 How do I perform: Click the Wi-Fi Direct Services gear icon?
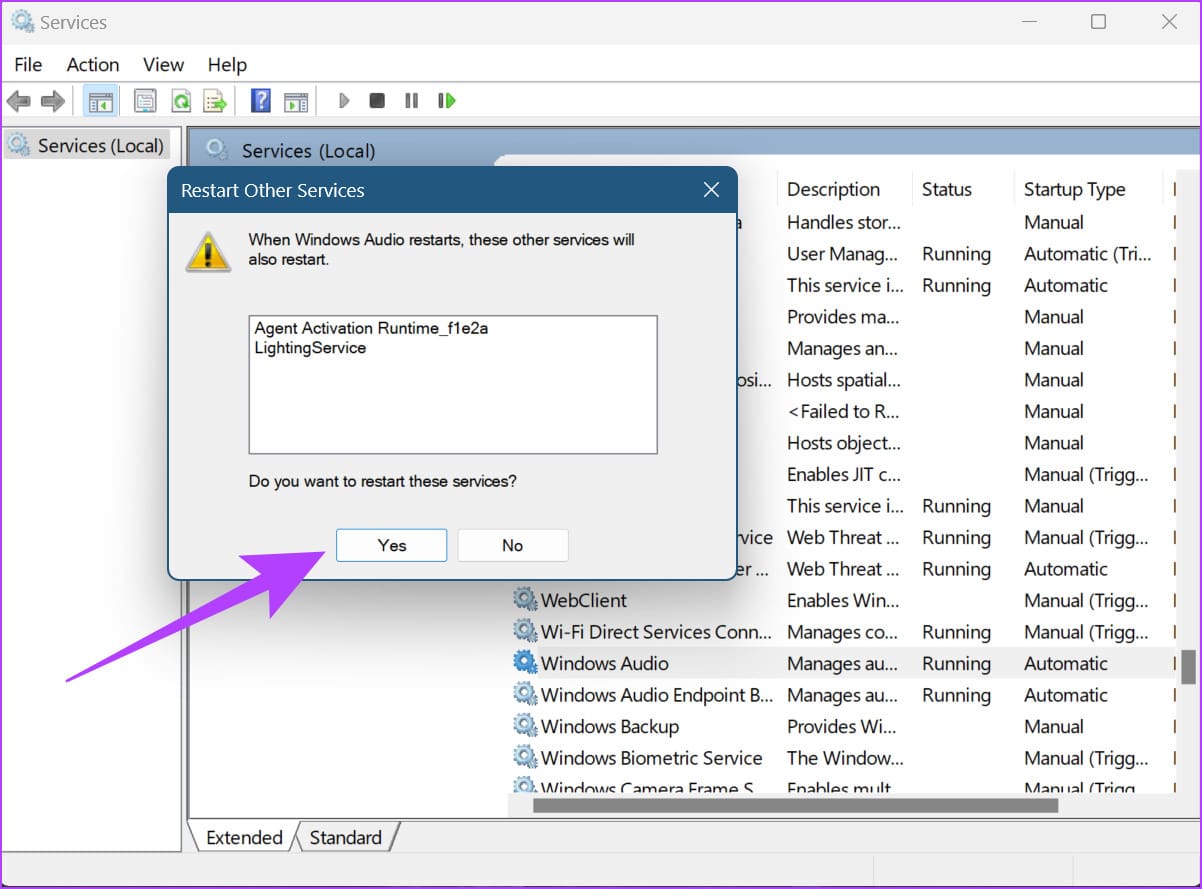[525, 632]
